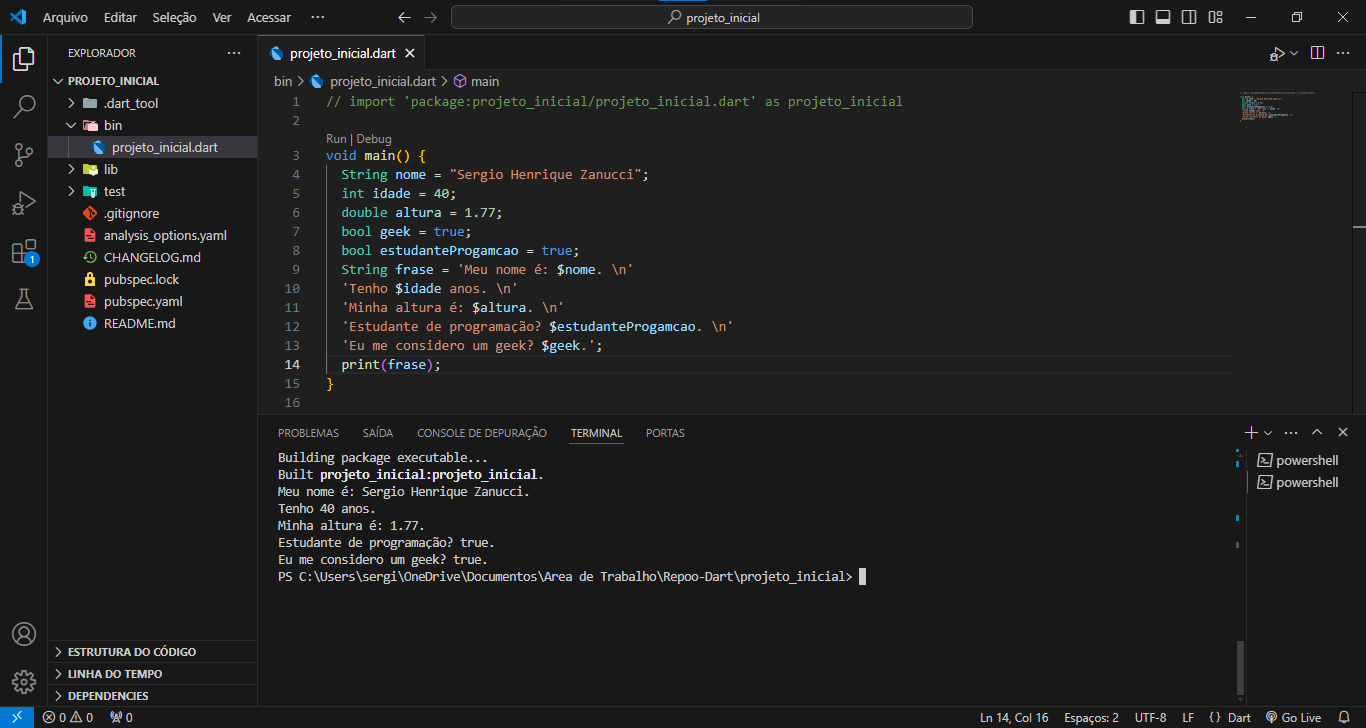The height and width of the screenshot is (728, 1366).
Task: Click the LF end of line selector
Action: tap(1188, 717)
